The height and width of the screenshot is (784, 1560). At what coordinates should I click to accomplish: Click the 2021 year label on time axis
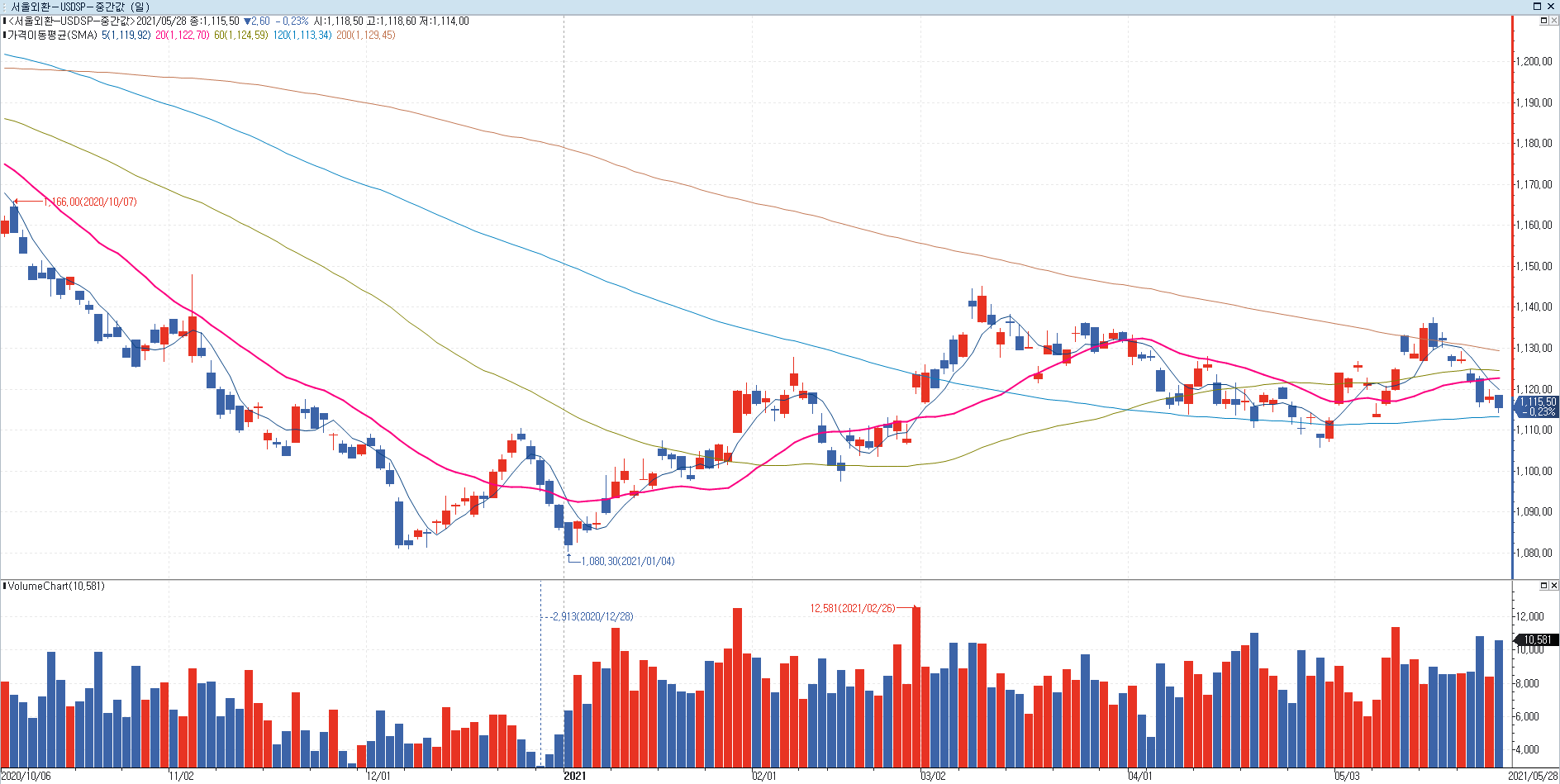(574, 776)
